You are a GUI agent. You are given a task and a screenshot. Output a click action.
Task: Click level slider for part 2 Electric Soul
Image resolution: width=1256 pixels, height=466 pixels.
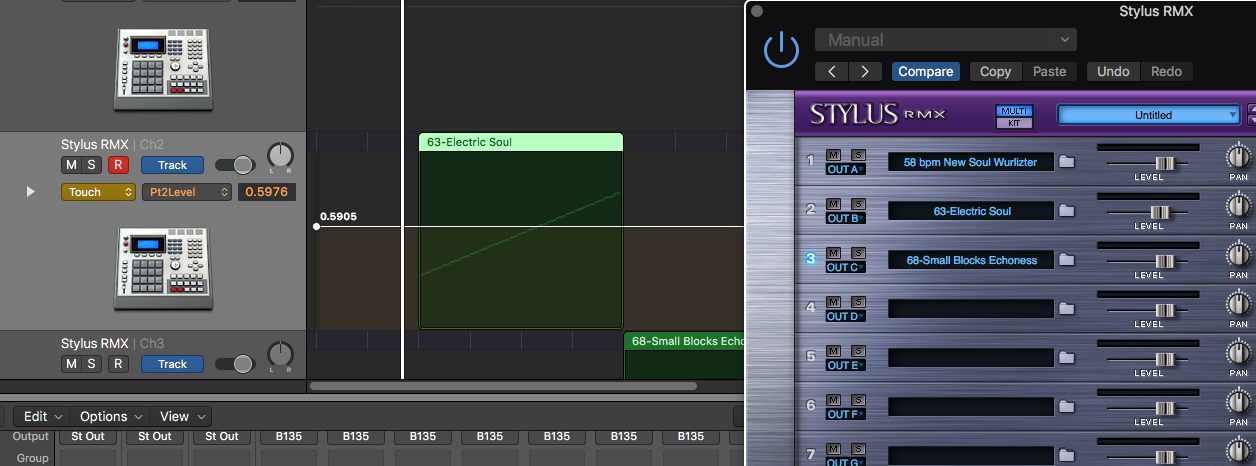tap(1160, 211)
